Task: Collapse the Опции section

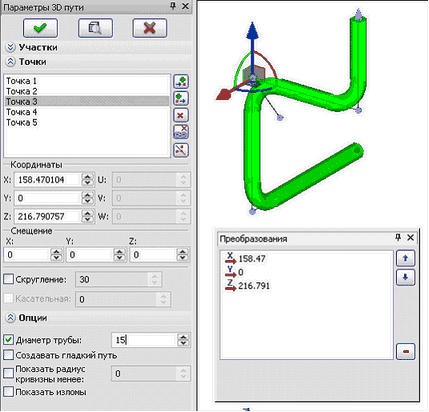Action: (x=10, y=318)
